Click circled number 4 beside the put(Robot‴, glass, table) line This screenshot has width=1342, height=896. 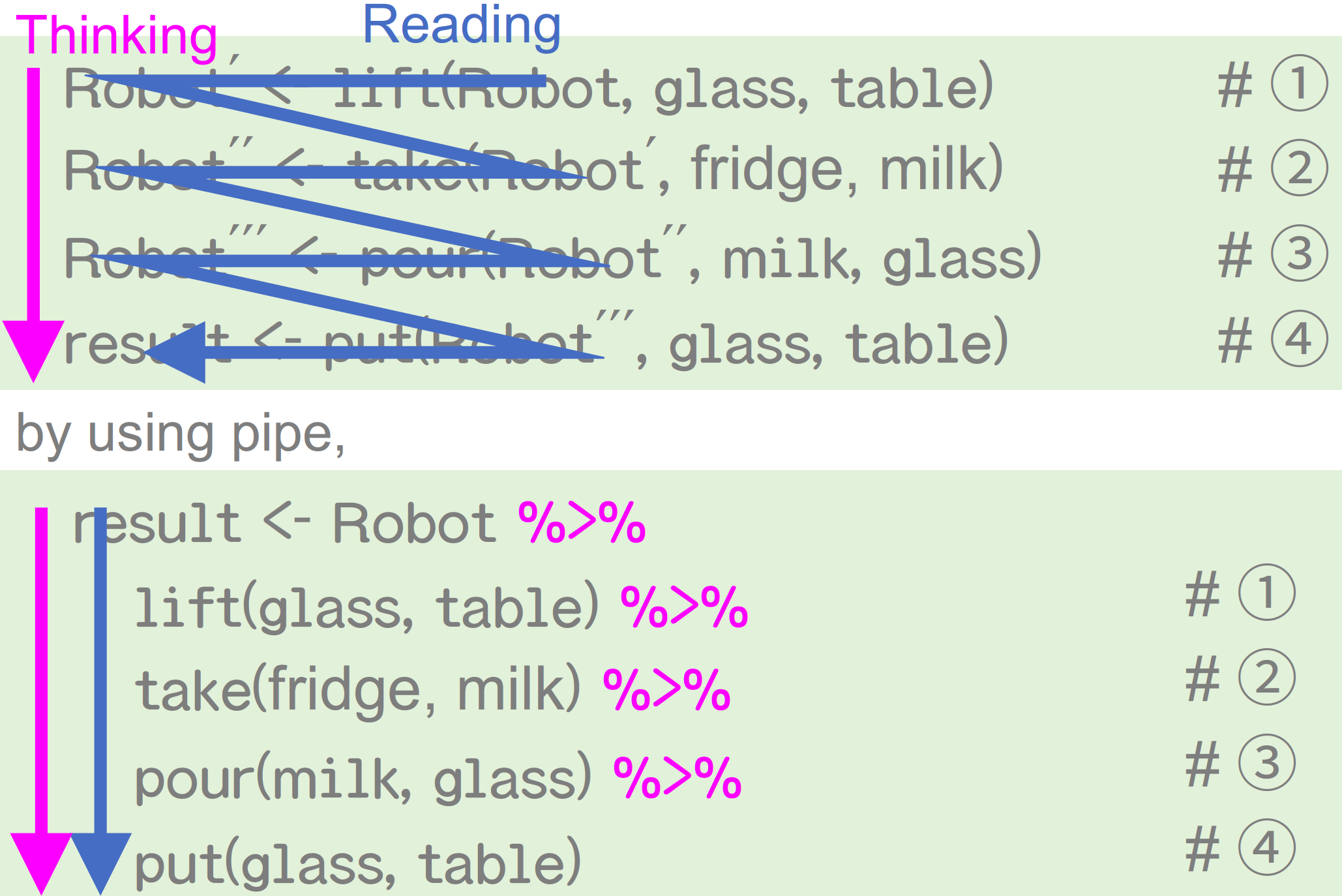[x=1299, y=339]
